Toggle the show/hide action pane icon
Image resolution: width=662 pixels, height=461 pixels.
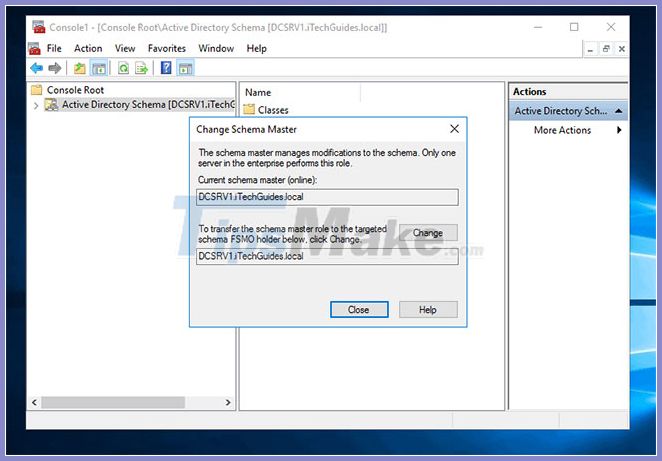[x=186, y=68]
